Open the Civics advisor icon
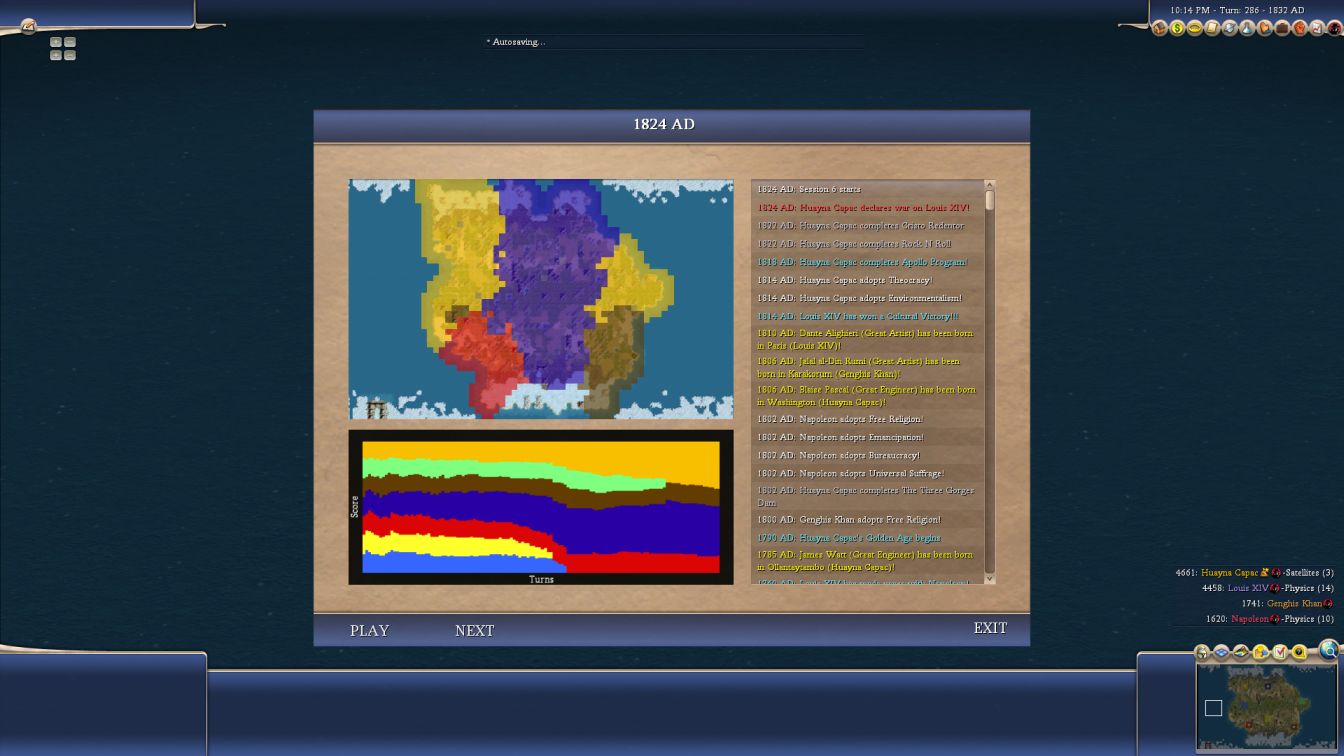Screen dimensions: 1344x756 coord(1195,28)
